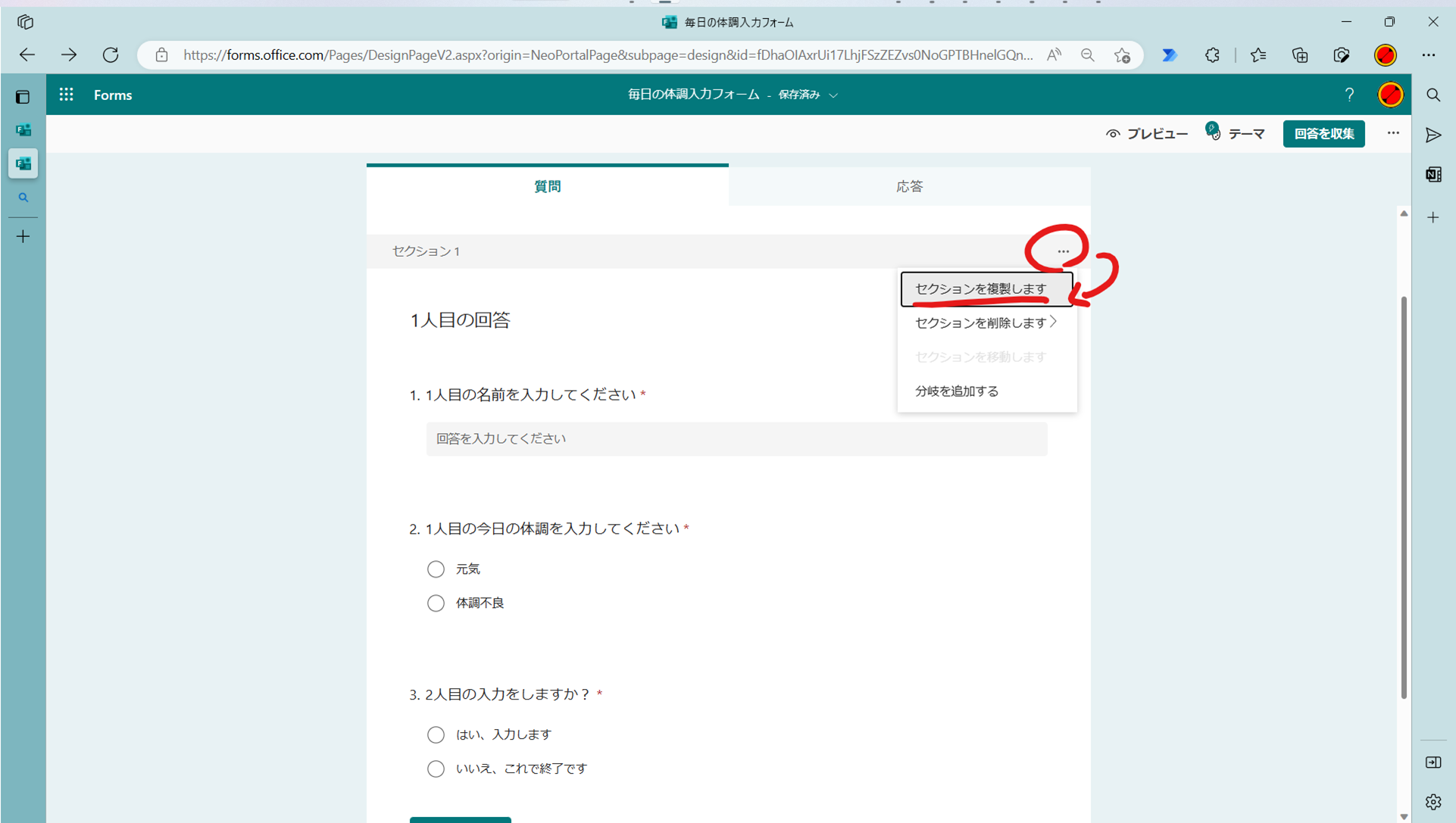Screen dimensions: 1456x823
Task: Choose セクションを複製します menu item
Action: 980,288
